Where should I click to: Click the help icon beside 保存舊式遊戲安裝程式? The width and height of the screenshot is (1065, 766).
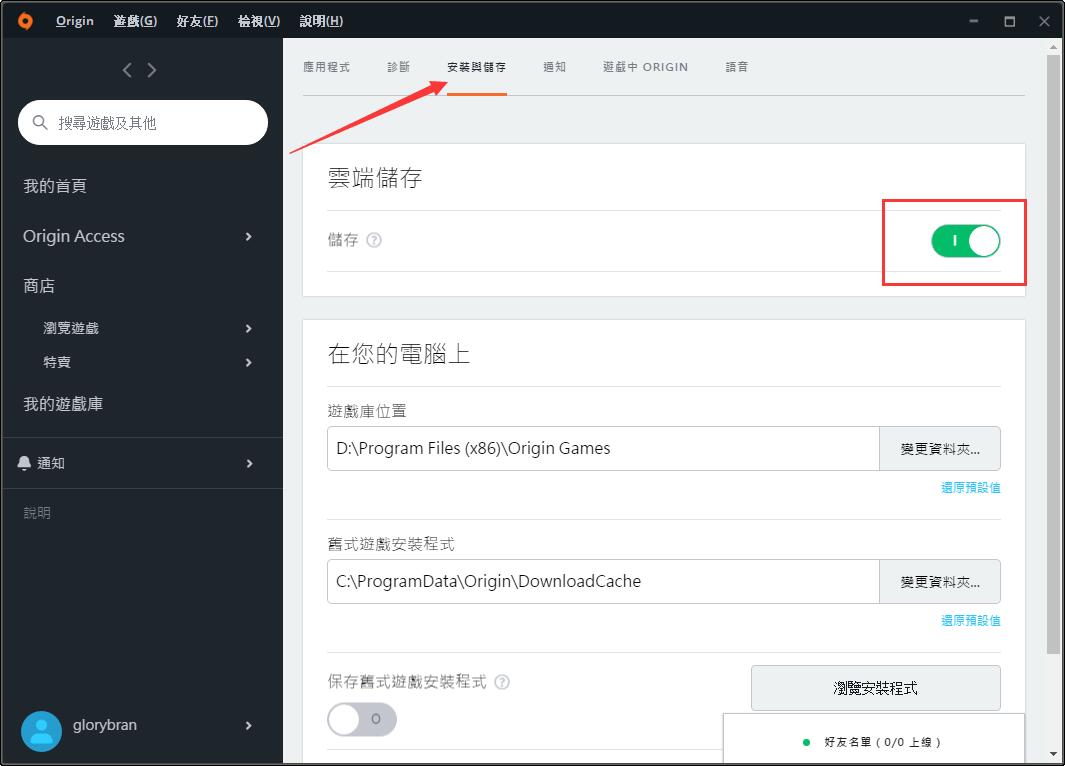502,682
